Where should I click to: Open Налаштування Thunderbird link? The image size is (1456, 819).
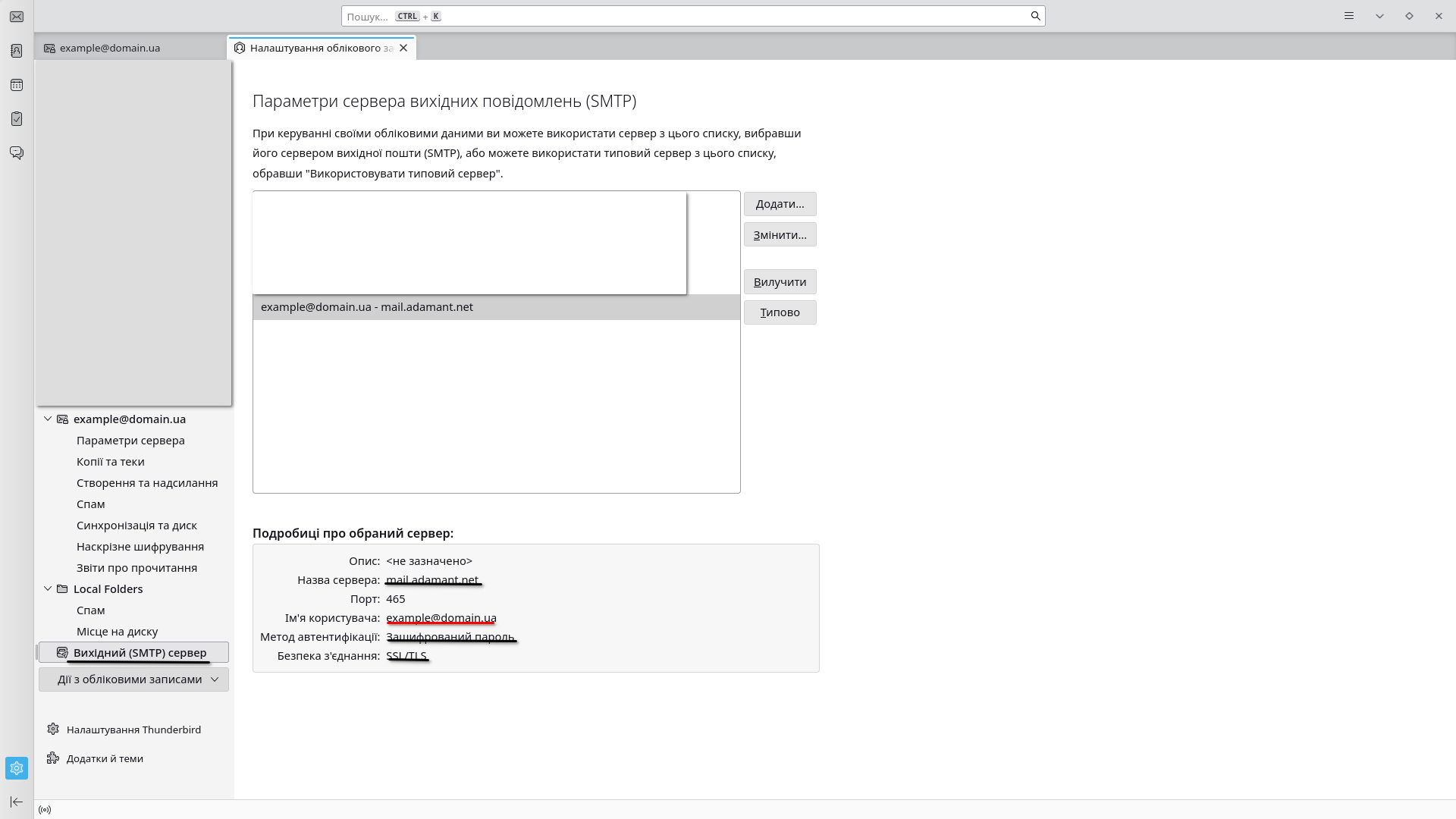133,730
